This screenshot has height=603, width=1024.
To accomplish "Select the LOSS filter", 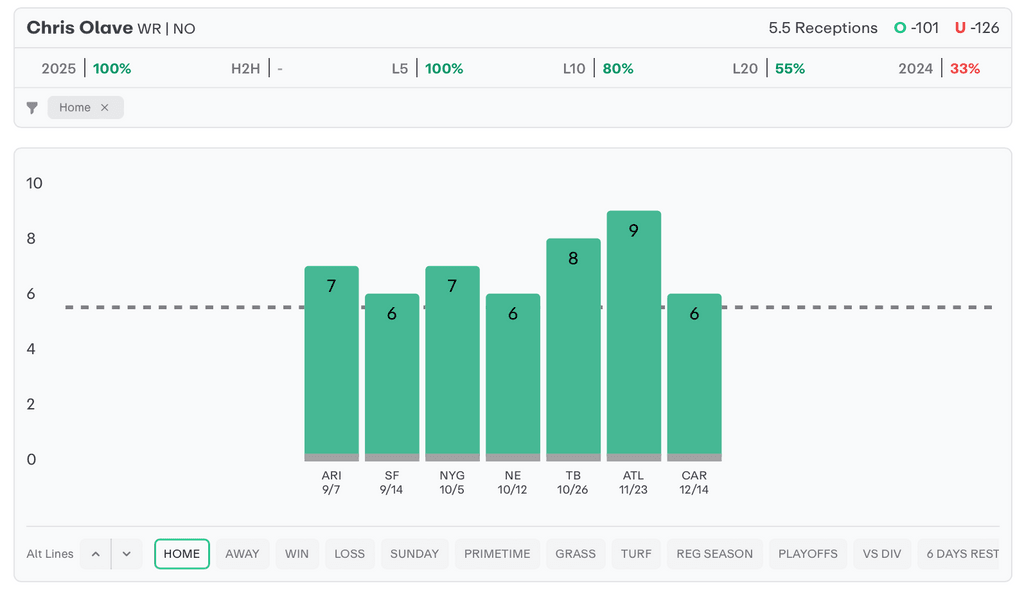I will pos(349,554).
